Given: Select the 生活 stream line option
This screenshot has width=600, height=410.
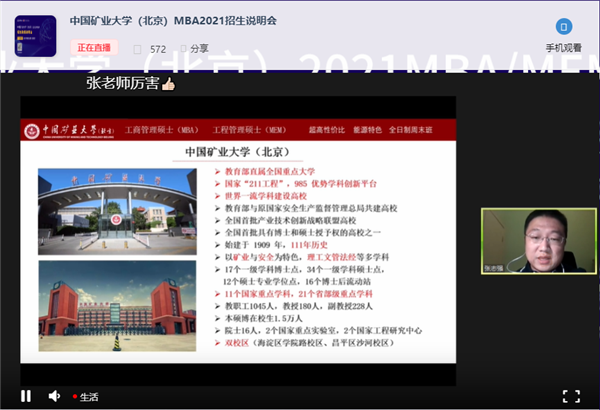Looking at the screenshot, I should click(x=86, y=397).
